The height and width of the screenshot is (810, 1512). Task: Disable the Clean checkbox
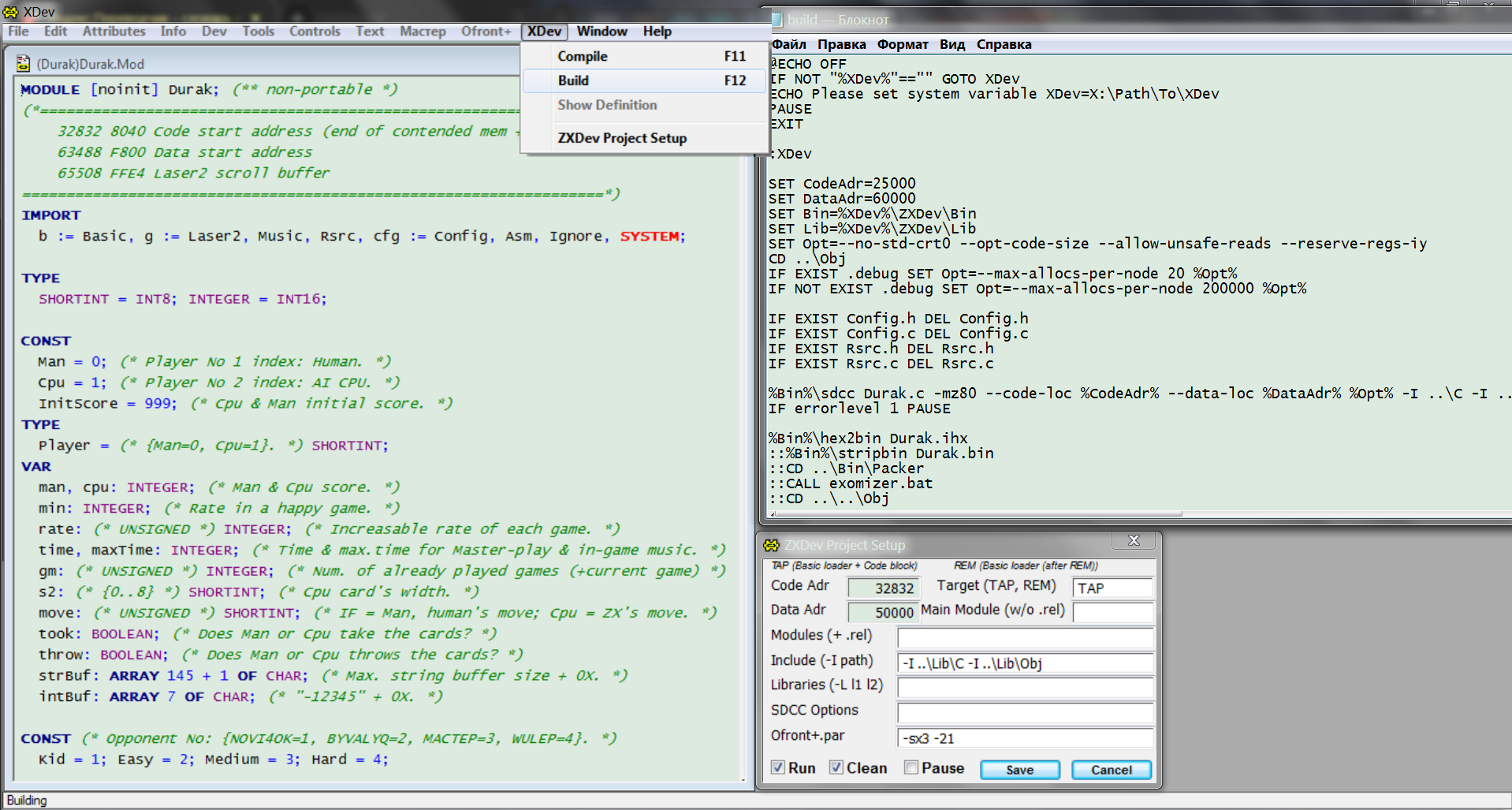click(x=836, y=767)
